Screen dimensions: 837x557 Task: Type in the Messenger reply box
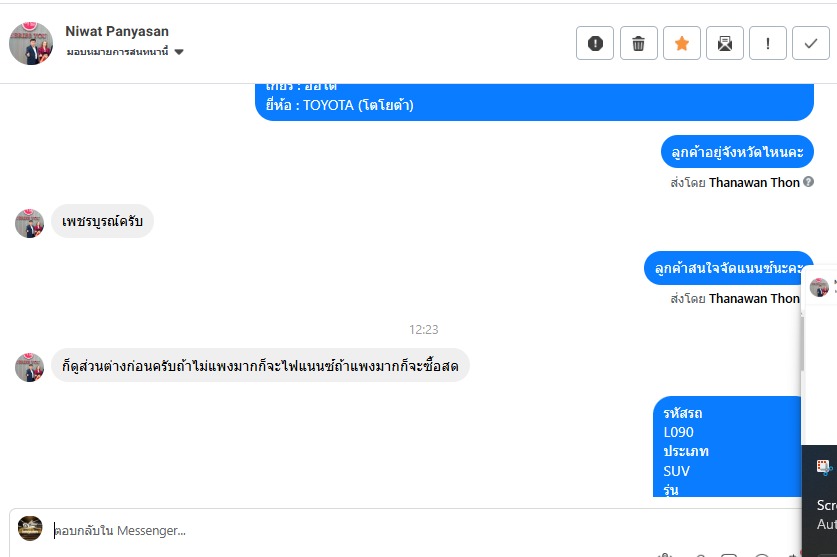pos(400,531)
